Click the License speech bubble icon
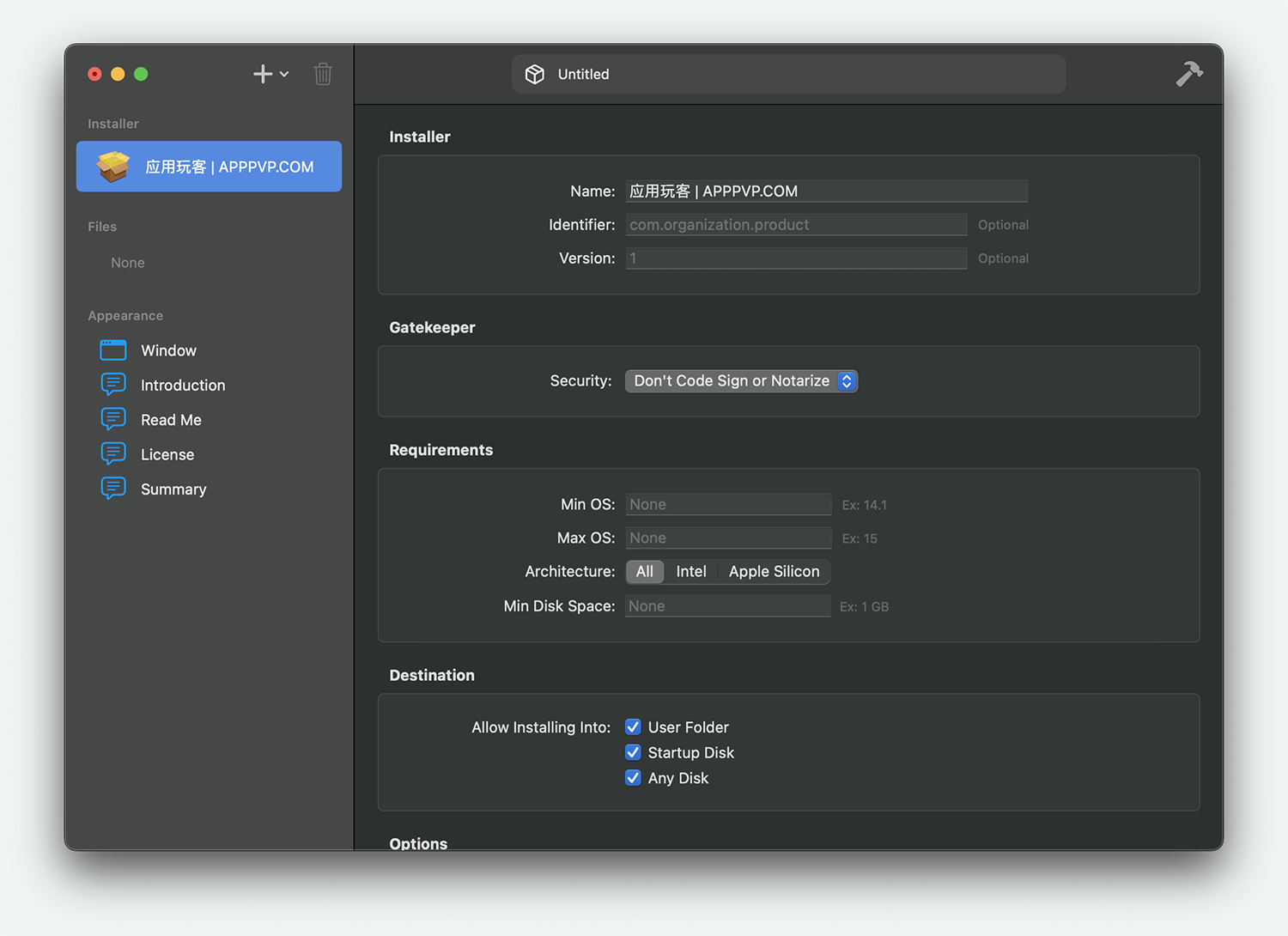 (x=113, y=454)
